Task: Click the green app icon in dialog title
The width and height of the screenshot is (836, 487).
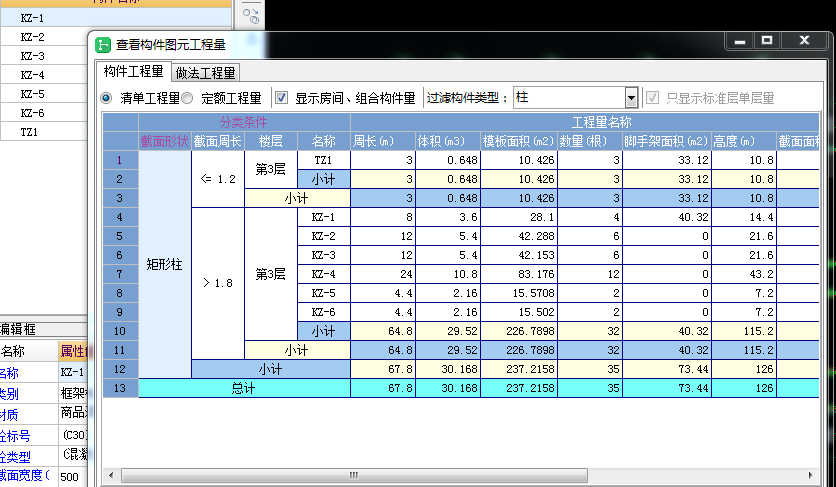Action: [103, 45]
